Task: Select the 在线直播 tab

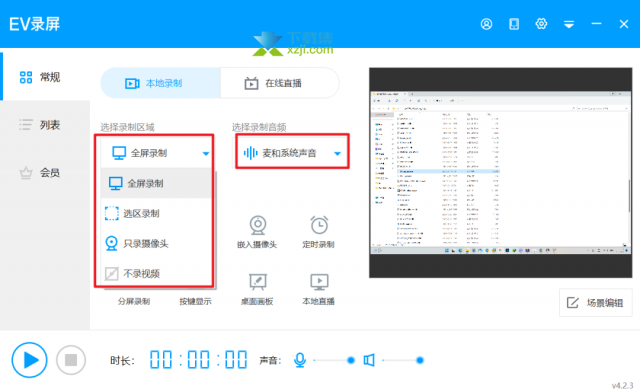Action: tap(280, 83)
